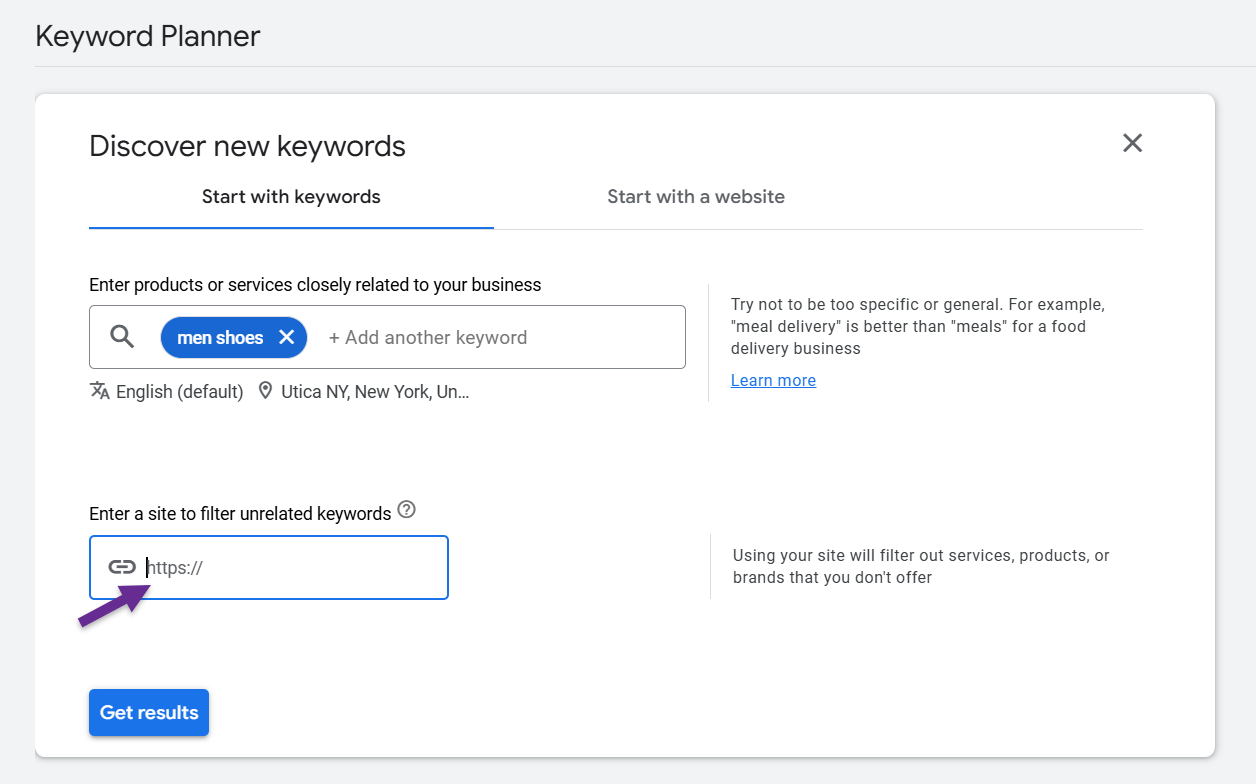Click the Enter a site filter label
1256x784 pixels.
[x=240, y=514]
